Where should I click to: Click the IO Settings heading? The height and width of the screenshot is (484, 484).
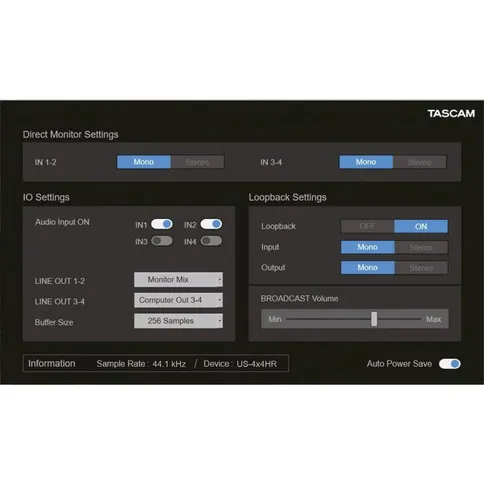(46, 197)
